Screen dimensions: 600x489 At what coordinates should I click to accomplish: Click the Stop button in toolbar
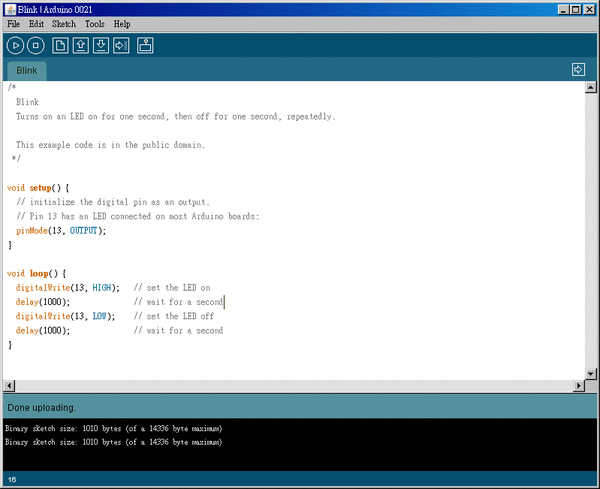click(36, 46)
